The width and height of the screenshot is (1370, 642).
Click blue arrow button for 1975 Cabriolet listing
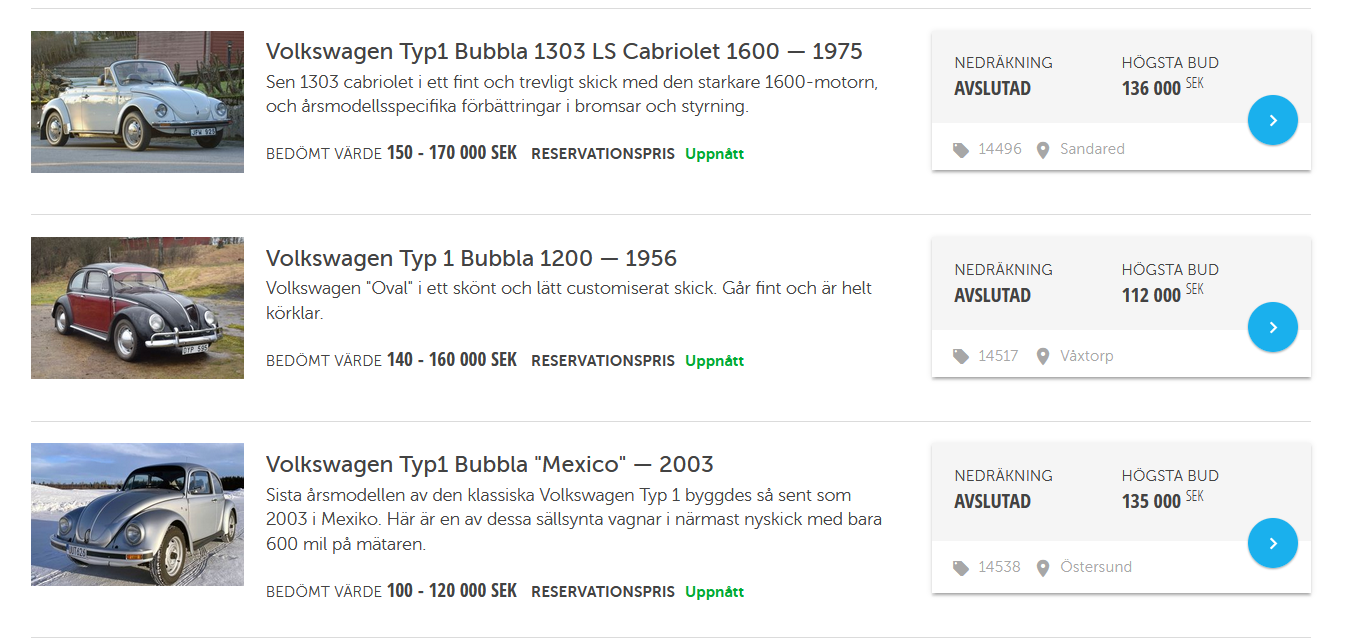click(1272, 121)
